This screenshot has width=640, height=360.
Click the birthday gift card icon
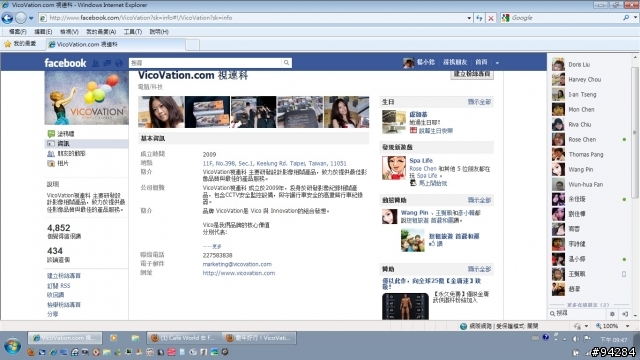413,131
